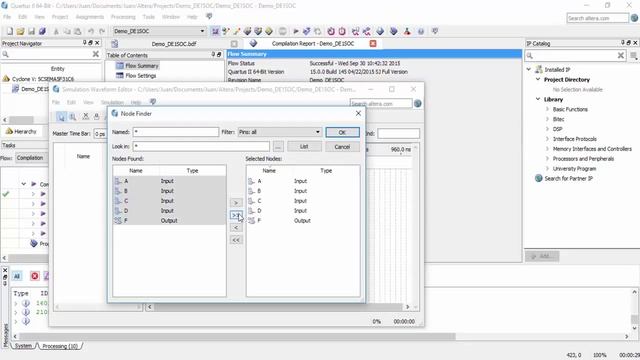Image resolution: width=640 pixels, height=360 pixels.
Task: Toggle the All messages filter button
Action: coord(17,276)
